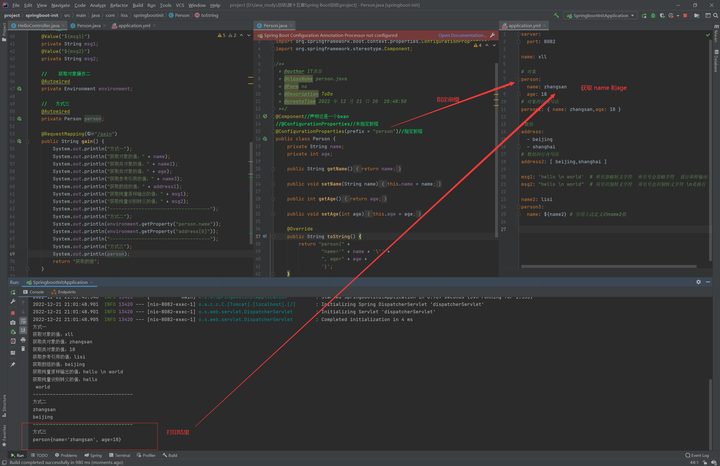This screenshot has width=720, height=466.
Task: Click the gutter bean icon beside environment field
Action: click(19, 89)
